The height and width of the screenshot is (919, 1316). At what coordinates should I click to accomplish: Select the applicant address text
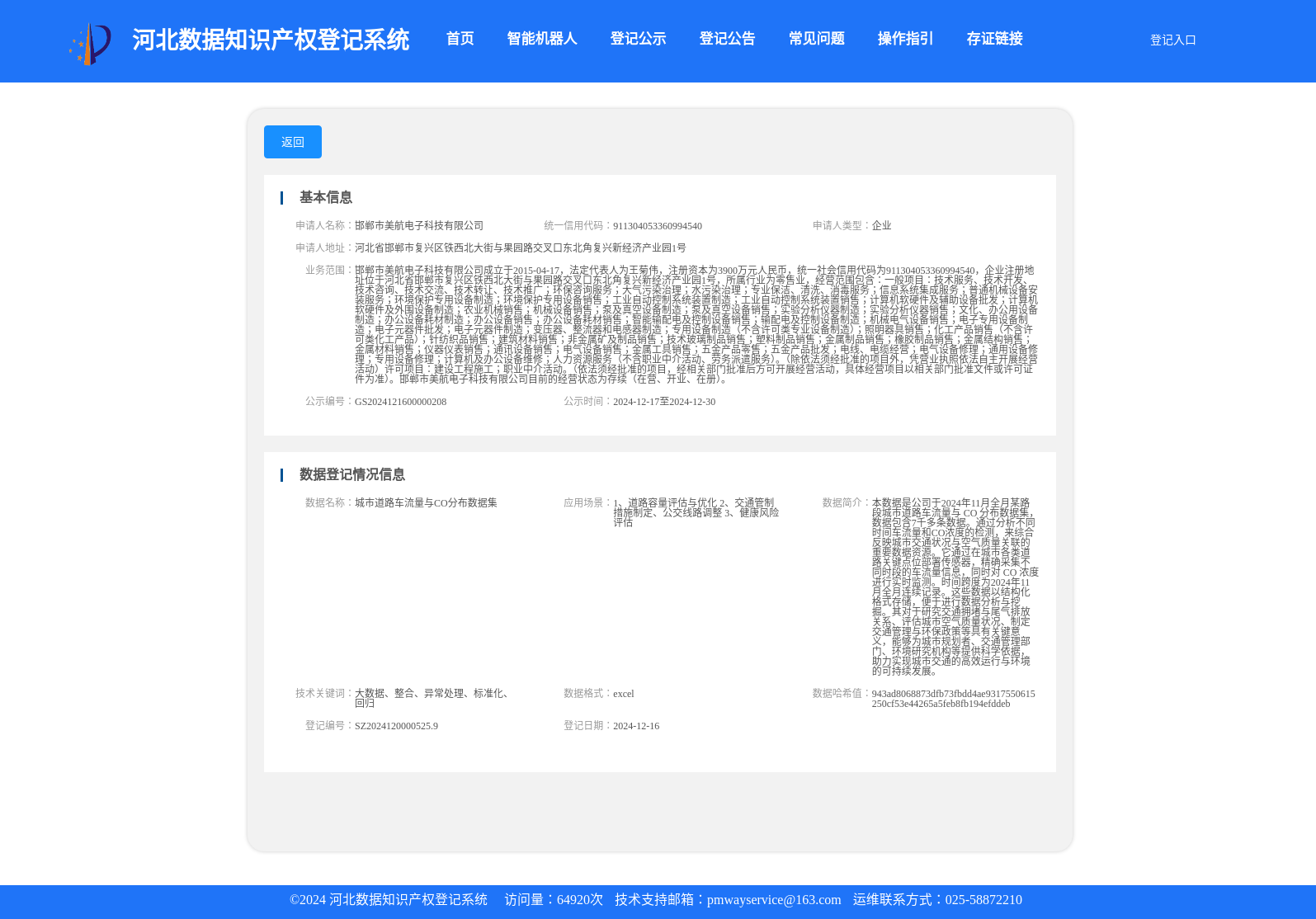pos(521,248)
